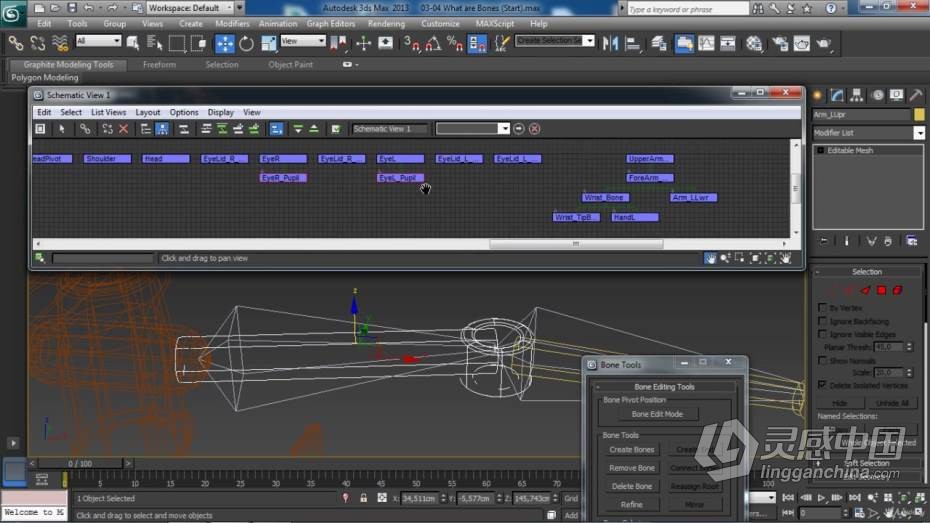Activate the Bind to Space Warp tool
Screen dimensions: 930x523
tap(60, 43)
